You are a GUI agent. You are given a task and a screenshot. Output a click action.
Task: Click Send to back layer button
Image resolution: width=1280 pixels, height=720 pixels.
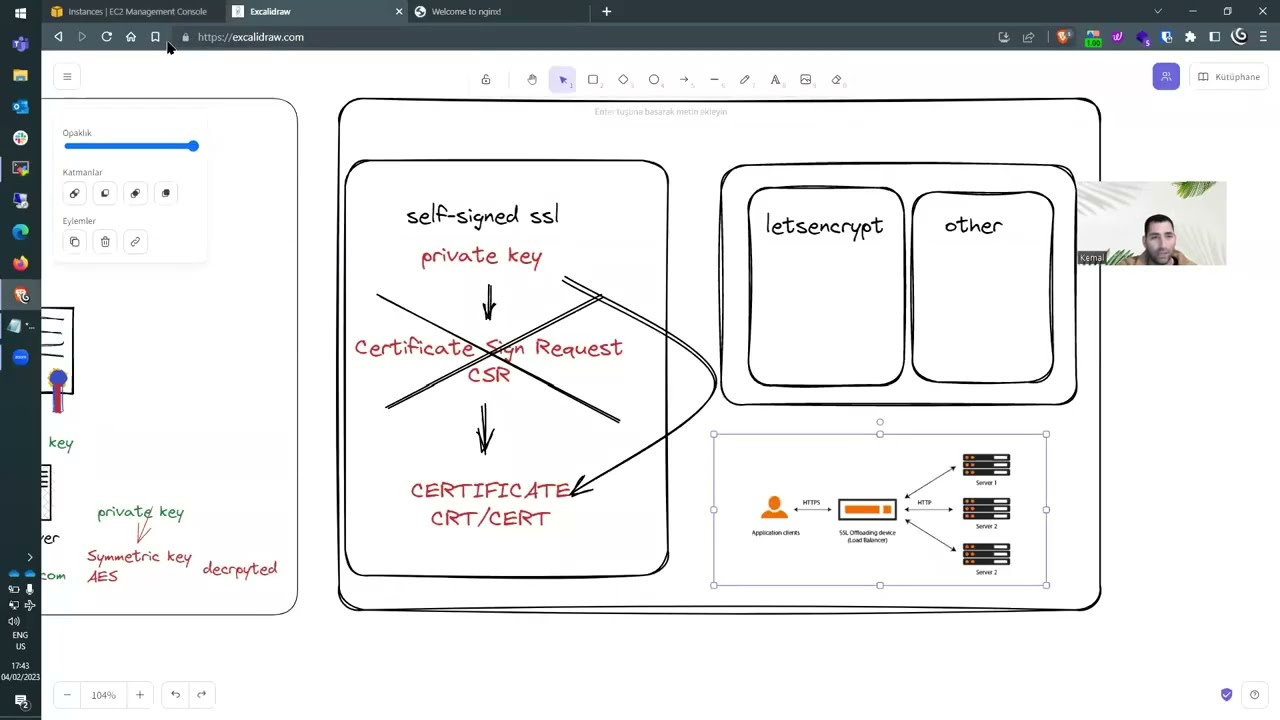(74, 193)
